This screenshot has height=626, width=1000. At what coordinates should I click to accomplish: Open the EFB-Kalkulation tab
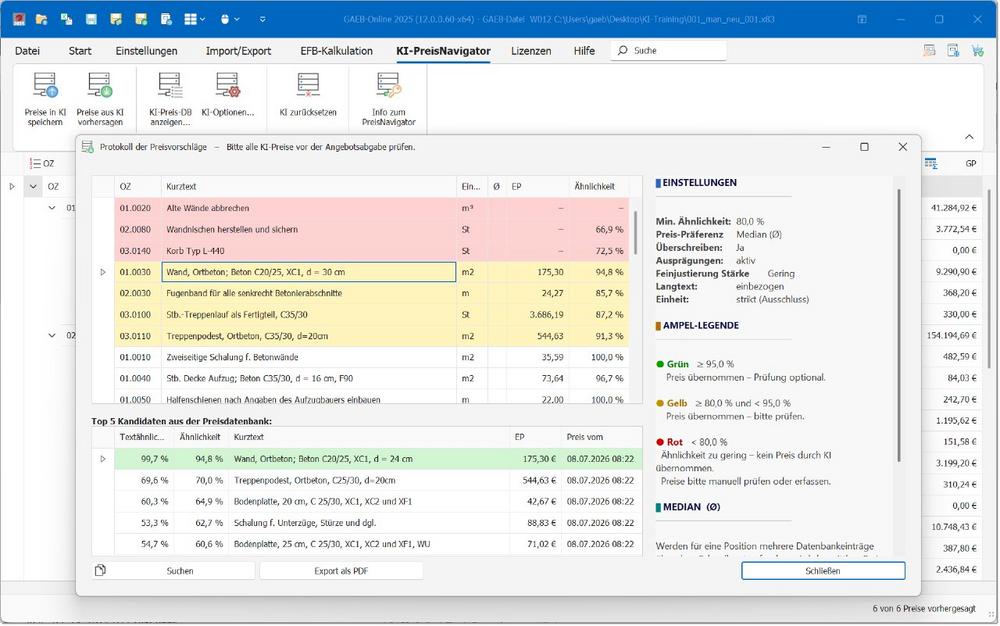337,51
